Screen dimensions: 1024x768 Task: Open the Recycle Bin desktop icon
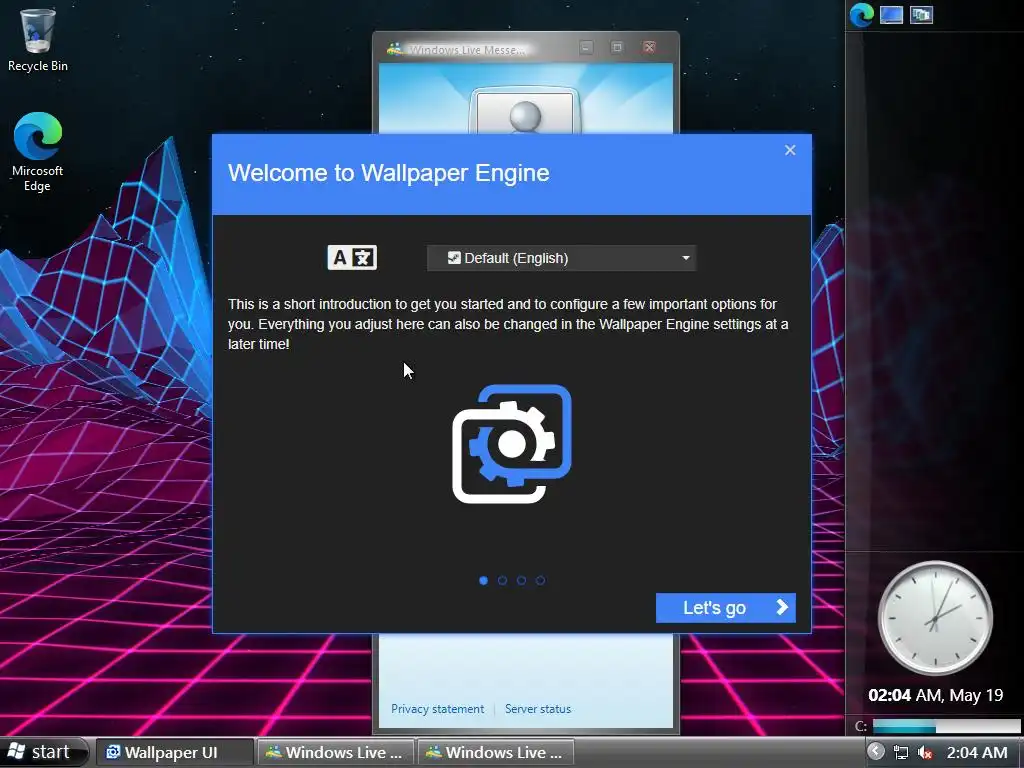[x=38, y=40]
